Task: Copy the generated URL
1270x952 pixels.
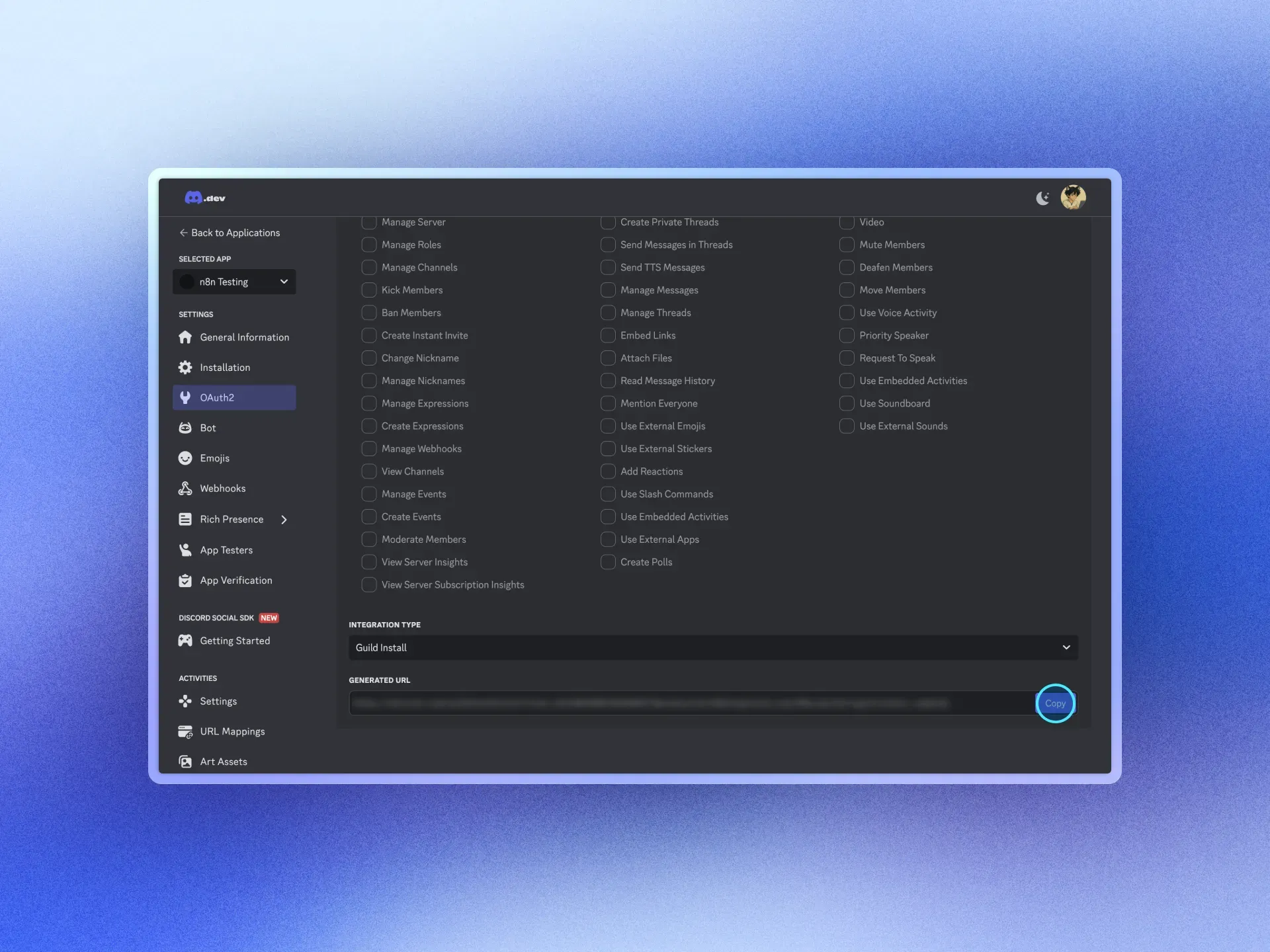Action: [1056, 703]
